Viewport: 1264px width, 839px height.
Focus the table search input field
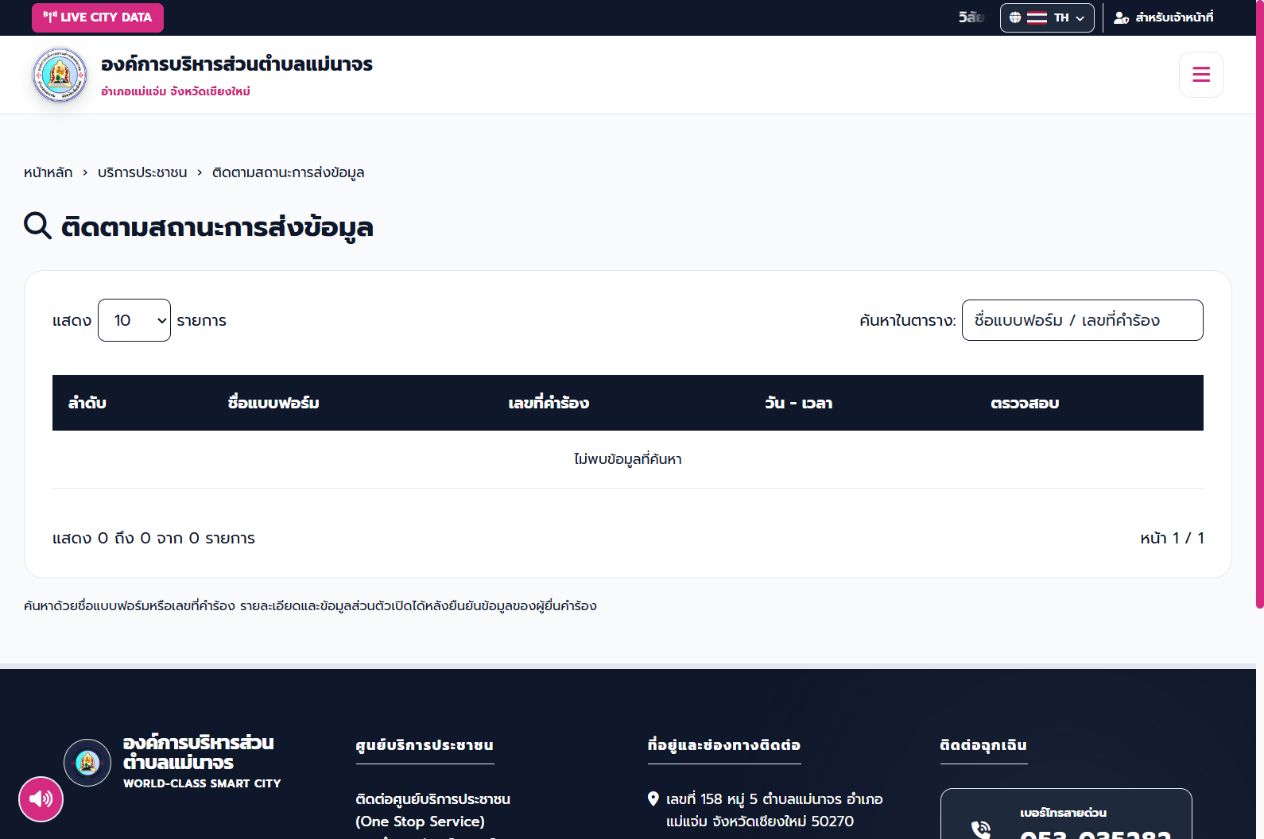point(1082,320)
